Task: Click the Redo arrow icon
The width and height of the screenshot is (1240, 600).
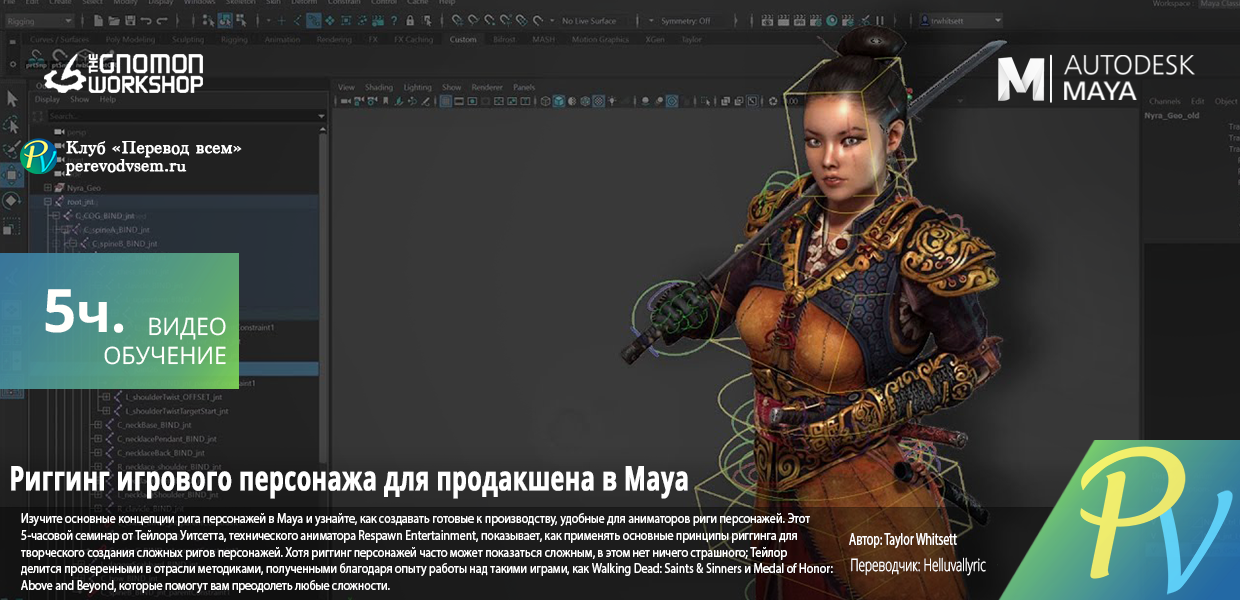Action: point(162,21)
